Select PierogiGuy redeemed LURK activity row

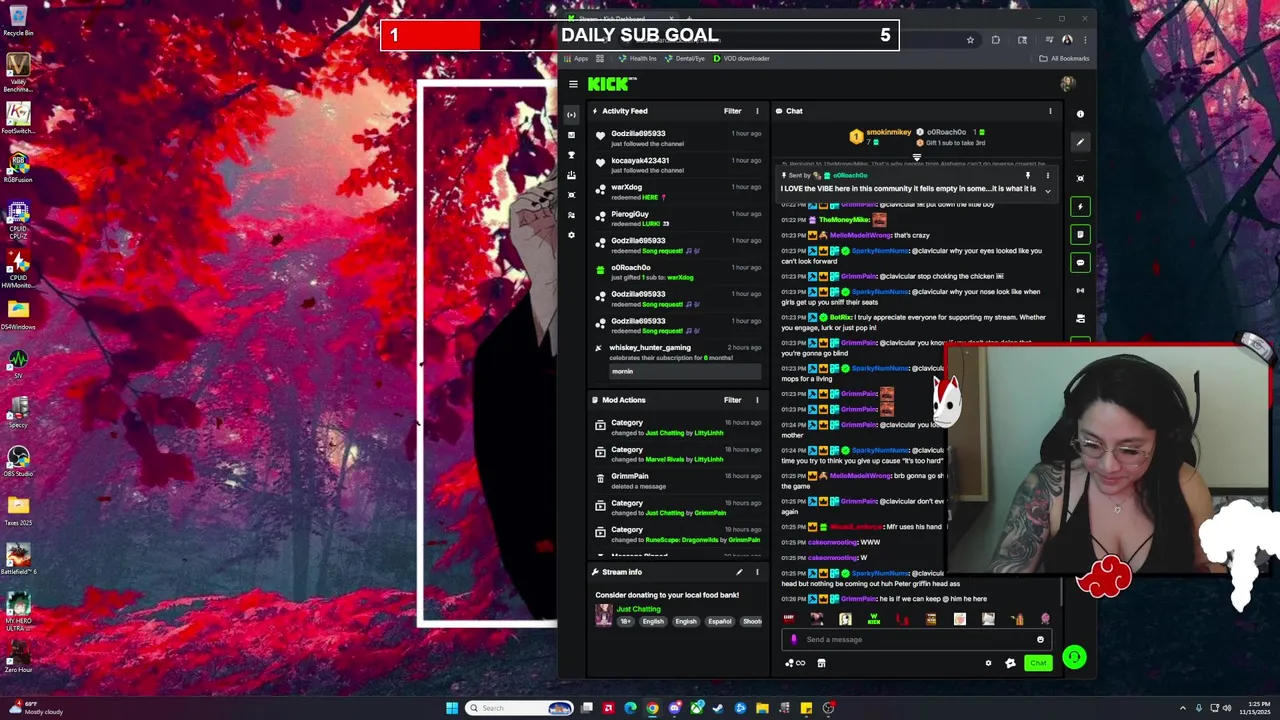click(678, 219)
